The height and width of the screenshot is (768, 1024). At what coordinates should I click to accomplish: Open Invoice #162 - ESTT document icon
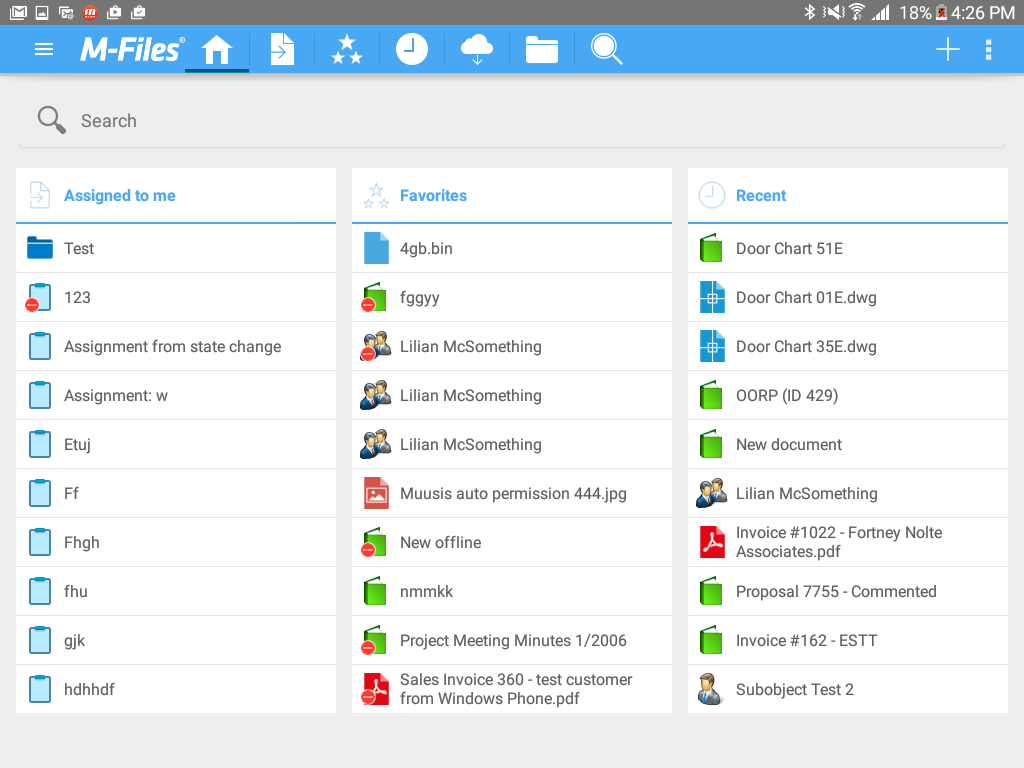pos(711,640)
